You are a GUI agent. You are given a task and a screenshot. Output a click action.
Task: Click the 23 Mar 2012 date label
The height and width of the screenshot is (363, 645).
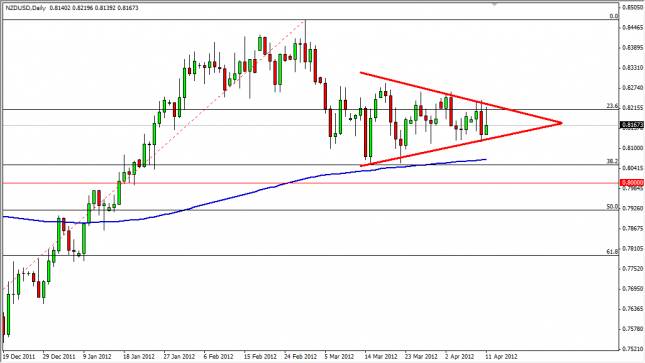click(x=421, y=356)
